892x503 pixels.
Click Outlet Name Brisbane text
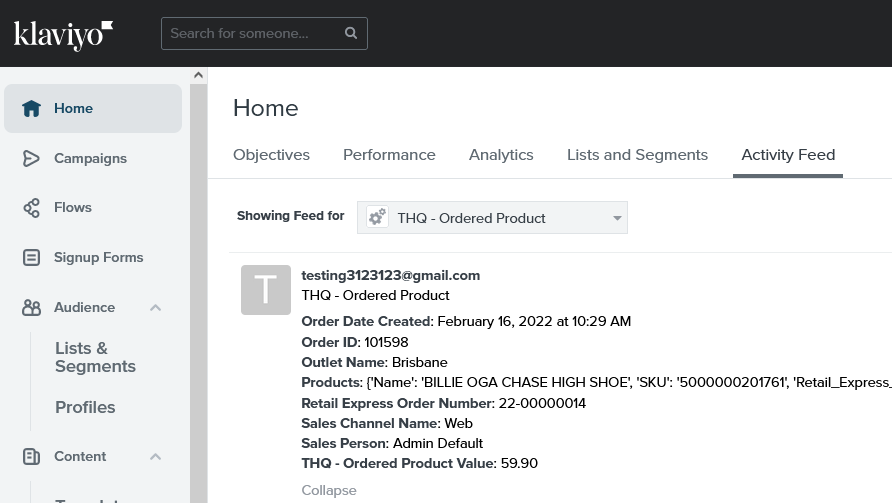coord(374,362)
